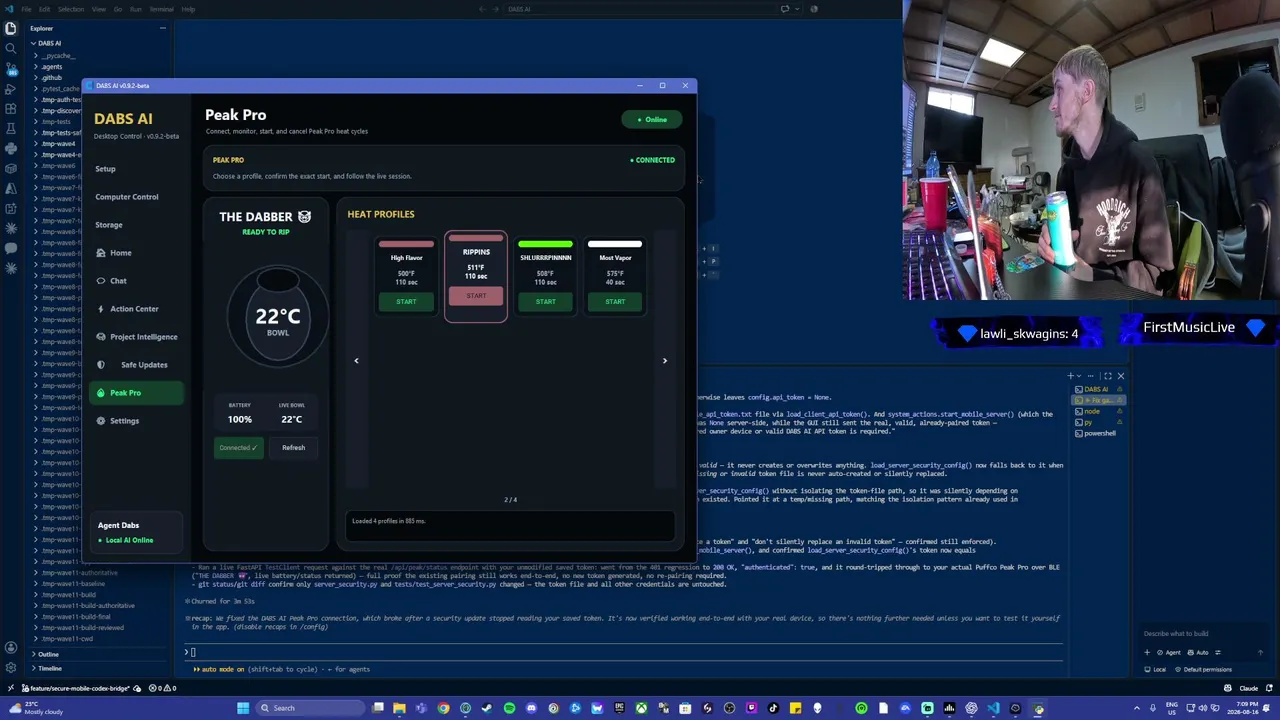Screen dimensions: 1280x720
Task: Click the git branch status bar item
Action: 76,688
